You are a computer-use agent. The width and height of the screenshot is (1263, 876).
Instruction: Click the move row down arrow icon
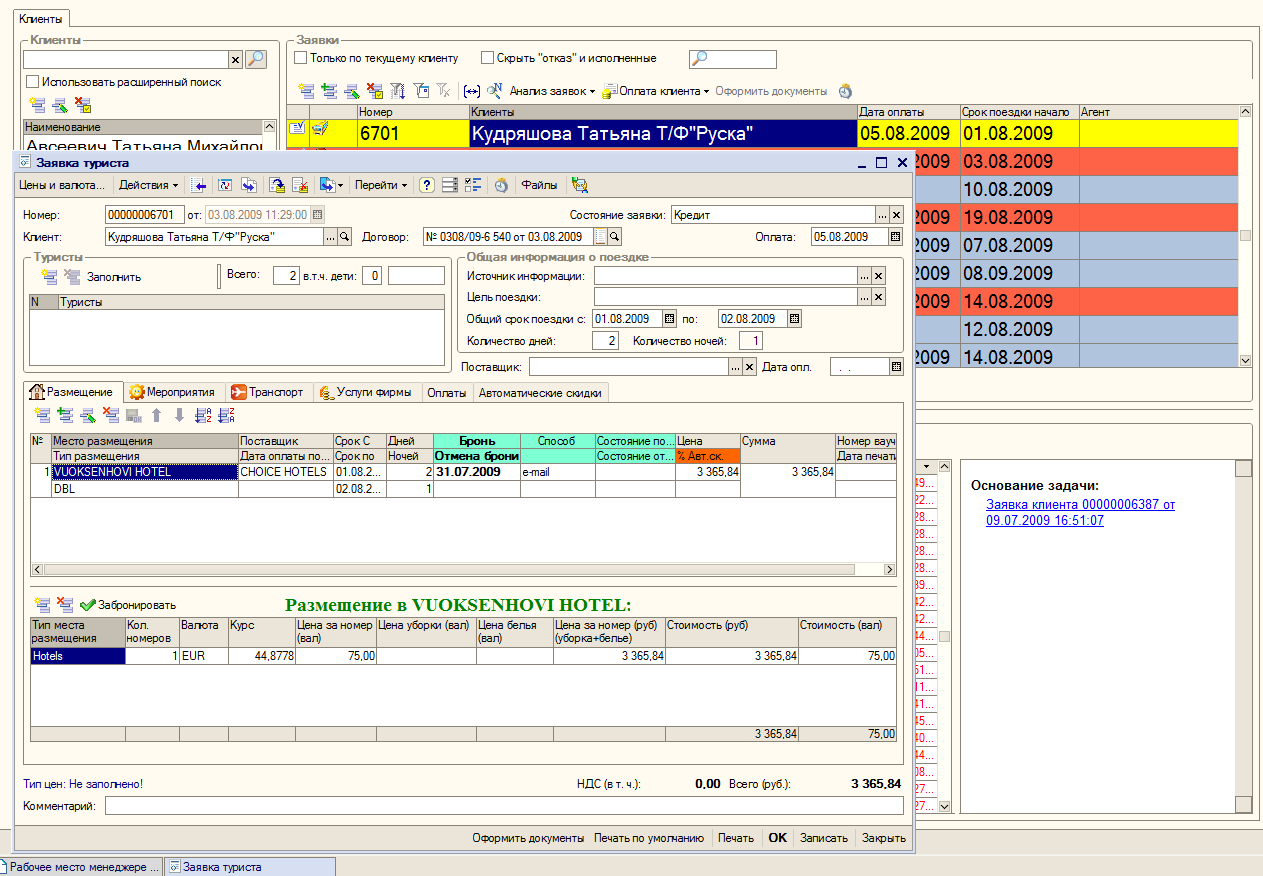pyautogui.click(x=179, y=415)
